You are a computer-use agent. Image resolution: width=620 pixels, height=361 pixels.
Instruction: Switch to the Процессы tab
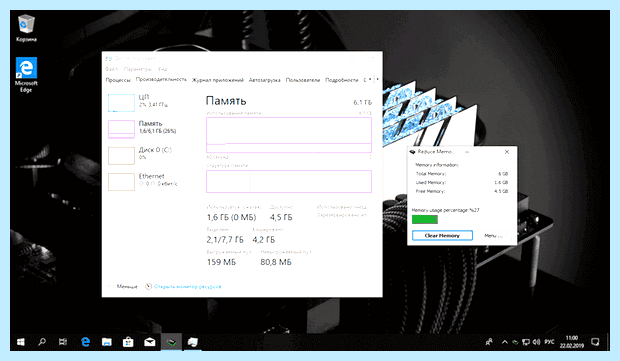pos(118,80)
